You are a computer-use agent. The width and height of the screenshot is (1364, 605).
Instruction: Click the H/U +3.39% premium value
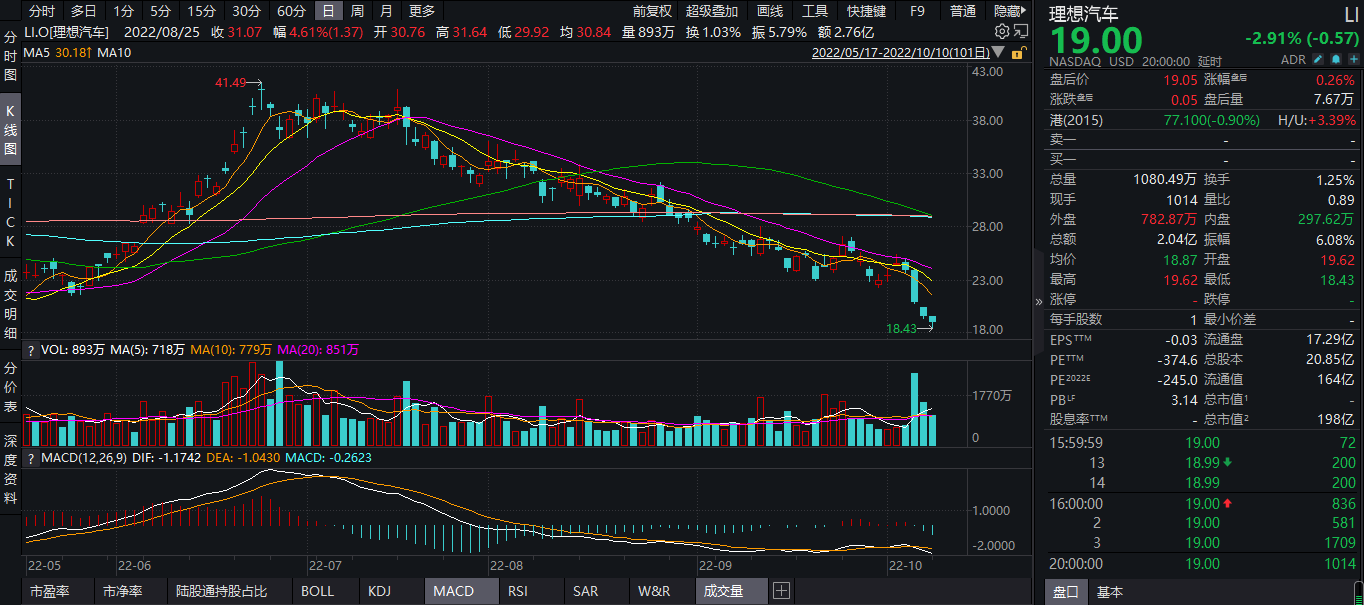point(1334,120)
